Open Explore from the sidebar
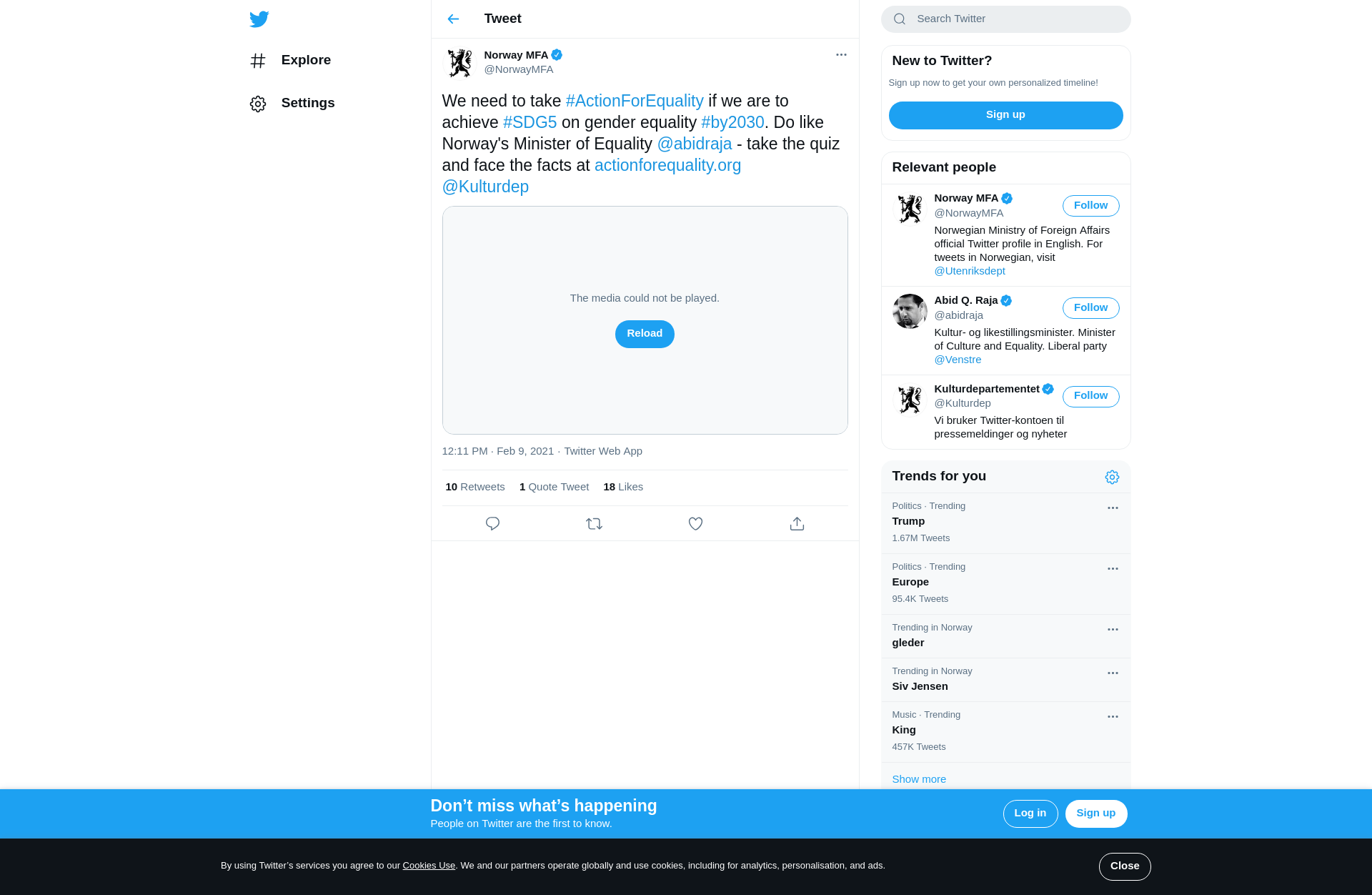Screen dimensions: 1372x895 pyautogui.click(x=290, y=60)
